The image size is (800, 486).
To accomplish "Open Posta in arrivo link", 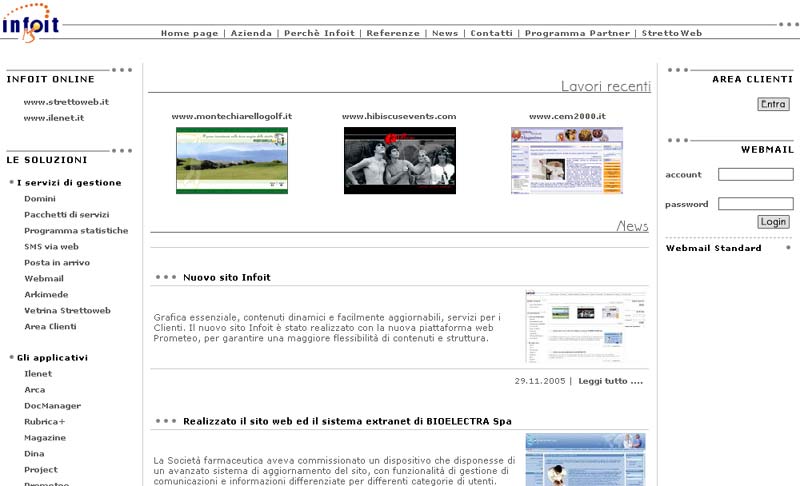I will [57, 263].
